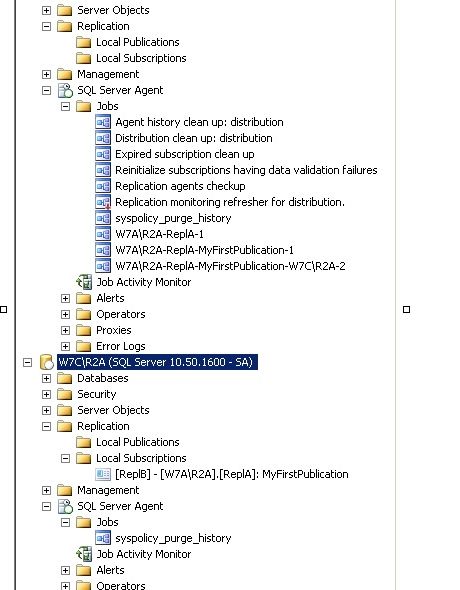
Task: Collapse the first server's SQL Server Agent node
Action: (46, 90)
